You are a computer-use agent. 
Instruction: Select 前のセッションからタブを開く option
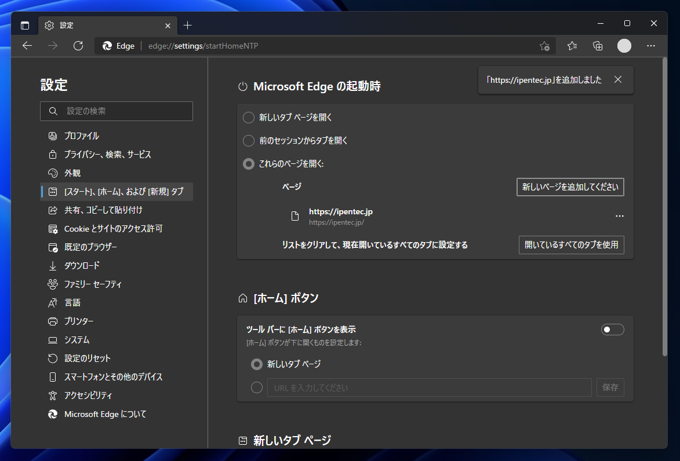pos(248,141)
